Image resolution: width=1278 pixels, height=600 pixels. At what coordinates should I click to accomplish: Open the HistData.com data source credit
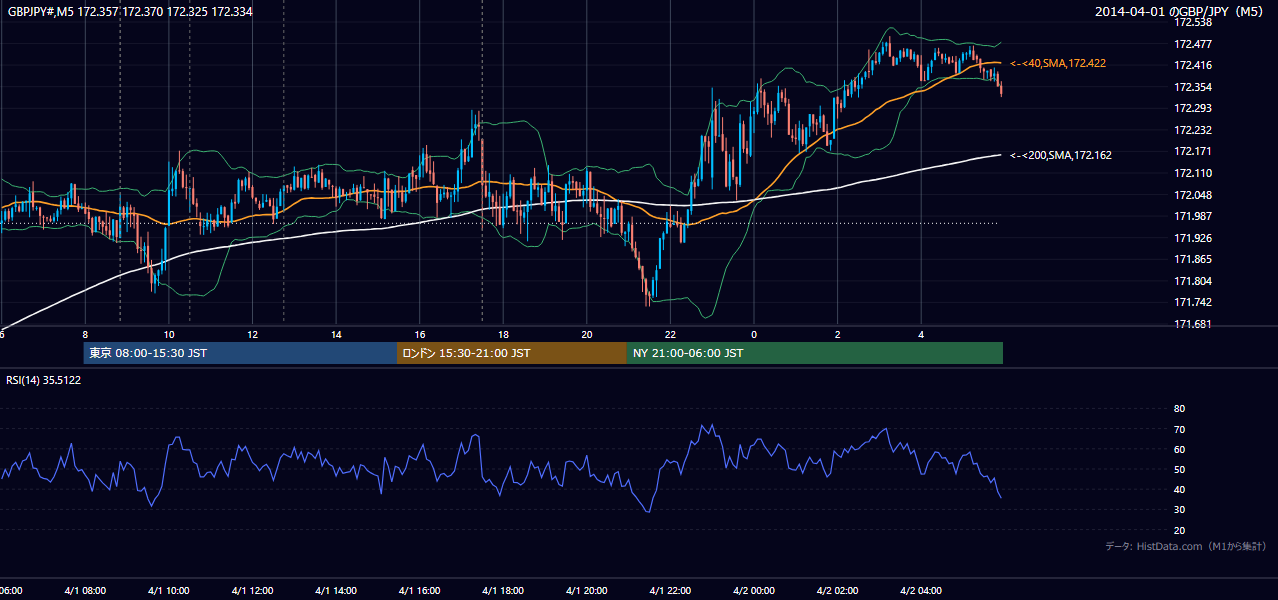click(x=1186, y=546)
